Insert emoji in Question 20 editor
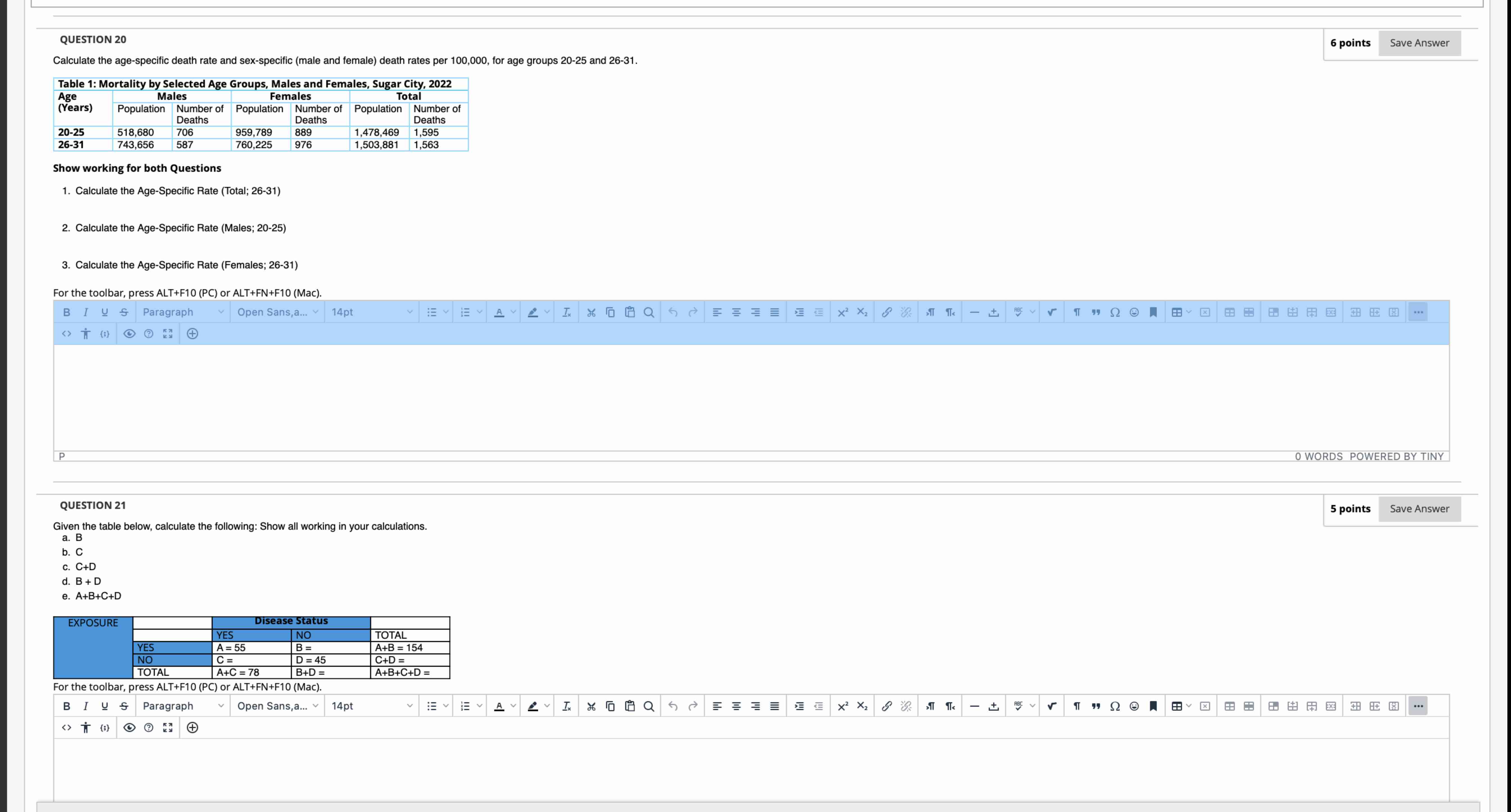Image resolution: width=1511 pixels, height=812 pixels. [1134, 312]
